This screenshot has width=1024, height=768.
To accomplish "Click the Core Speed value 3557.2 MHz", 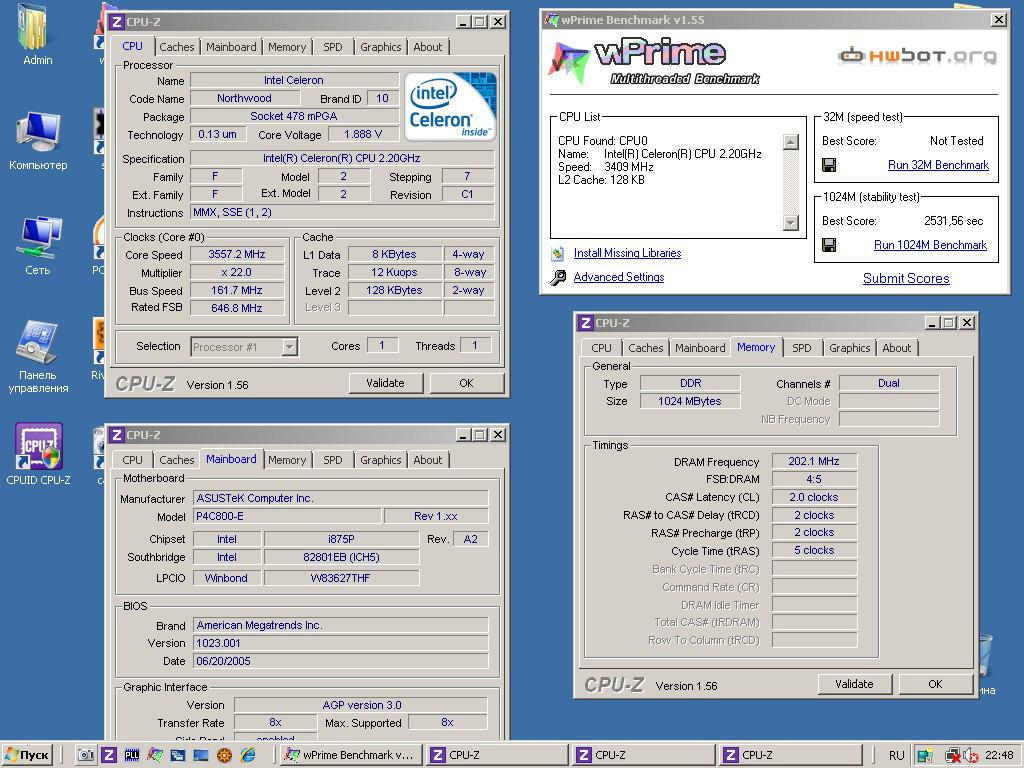I will tap(237, 255).
